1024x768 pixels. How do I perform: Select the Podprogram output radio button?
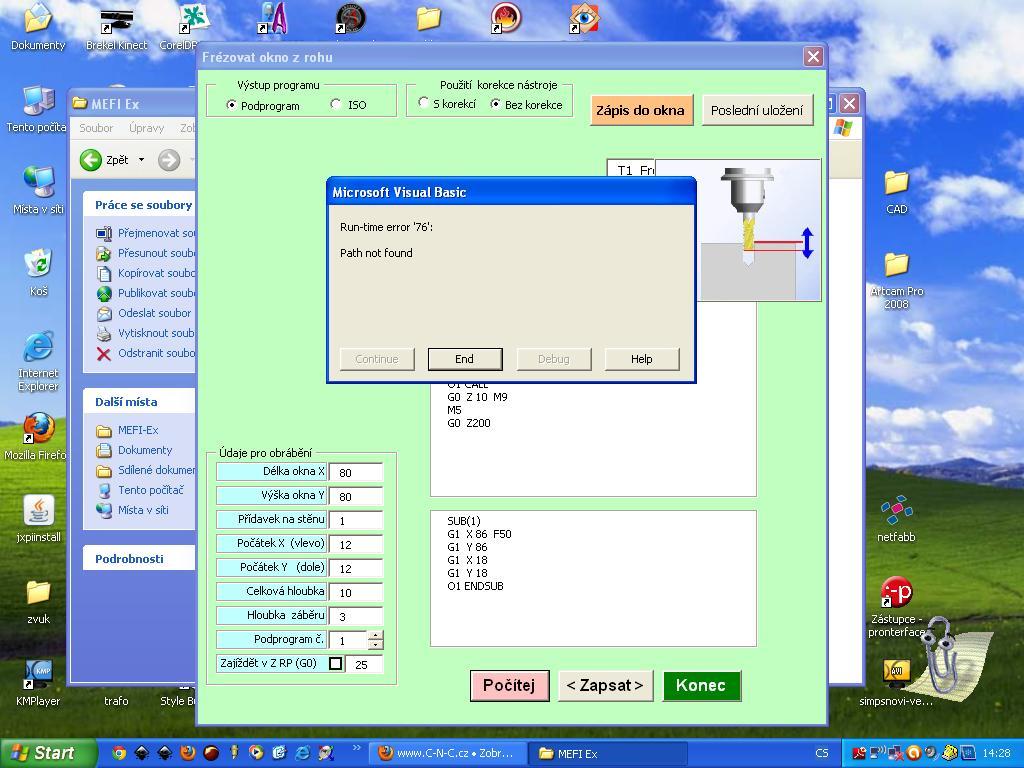coord(232,105)
